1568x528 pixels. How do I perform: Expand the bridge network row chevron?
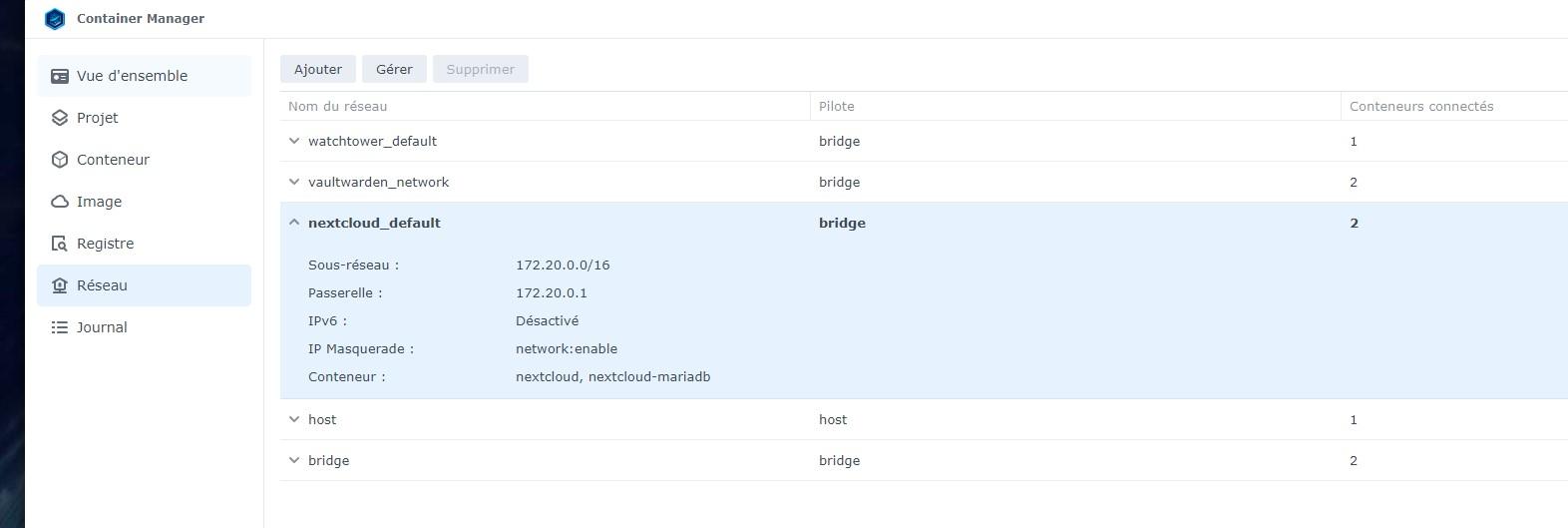pos(294,460)
